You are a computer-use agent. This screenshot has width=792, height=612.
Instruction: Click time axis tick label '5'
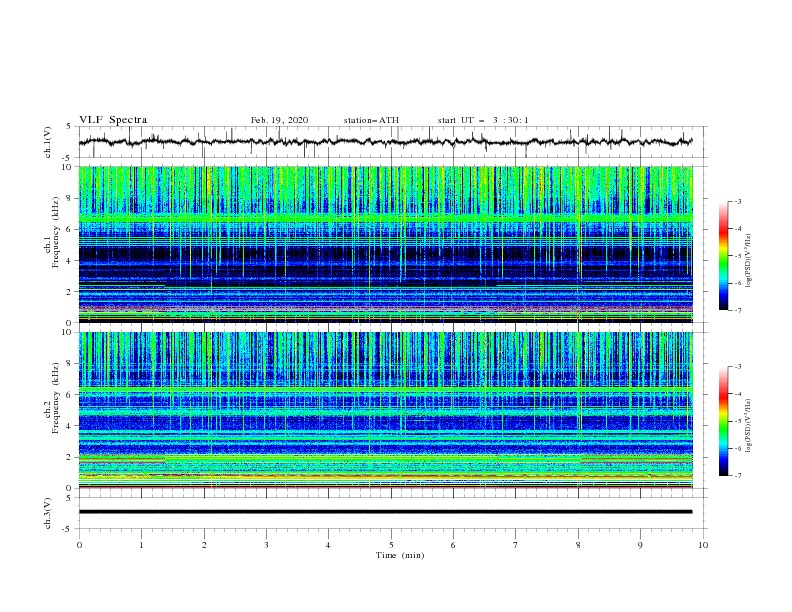(391, 545)
